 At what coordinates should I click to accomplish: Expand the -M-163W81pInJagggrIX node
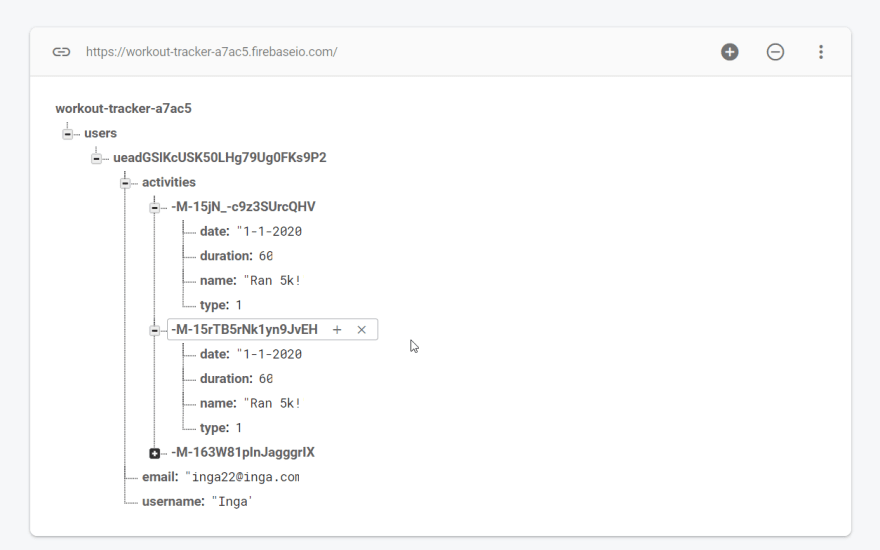pyautogui.click(x=154, y=453)
